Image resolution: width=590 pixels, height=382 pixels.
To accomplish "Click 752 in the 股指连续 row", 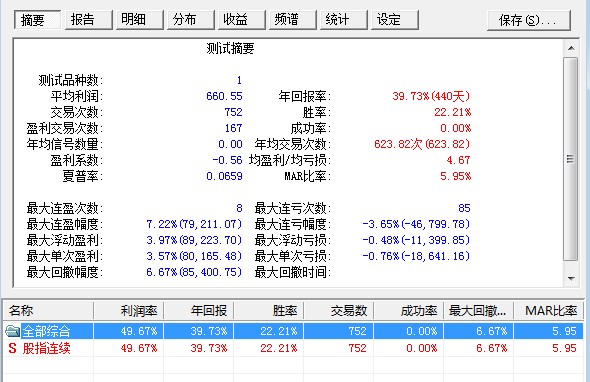I will click(x=357, y=348).
